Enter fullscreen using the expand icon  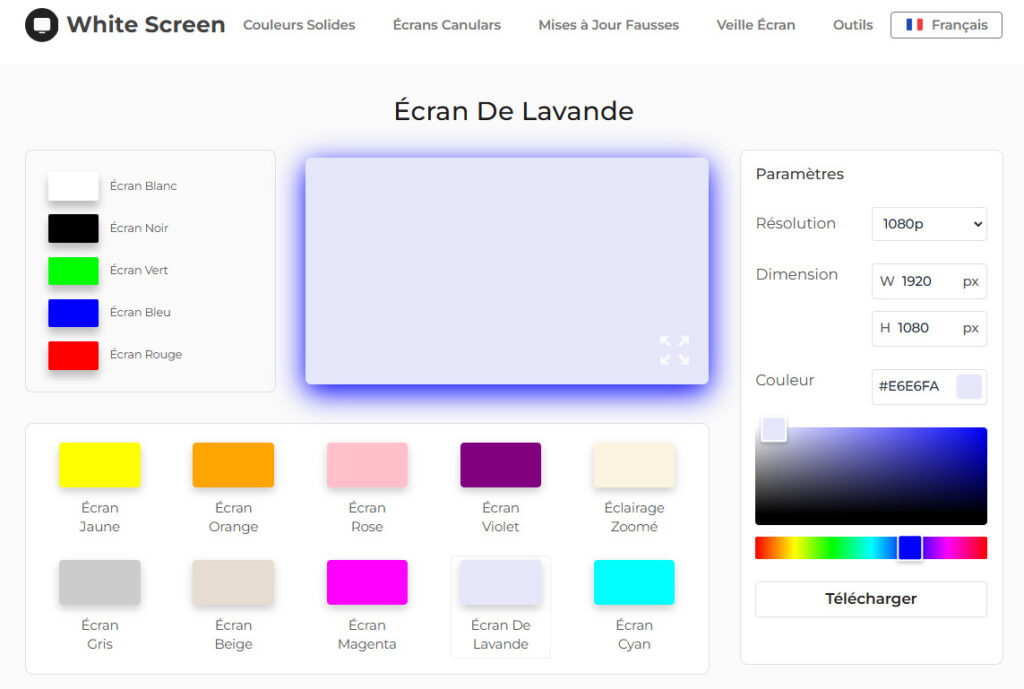[x=674, y=351]
